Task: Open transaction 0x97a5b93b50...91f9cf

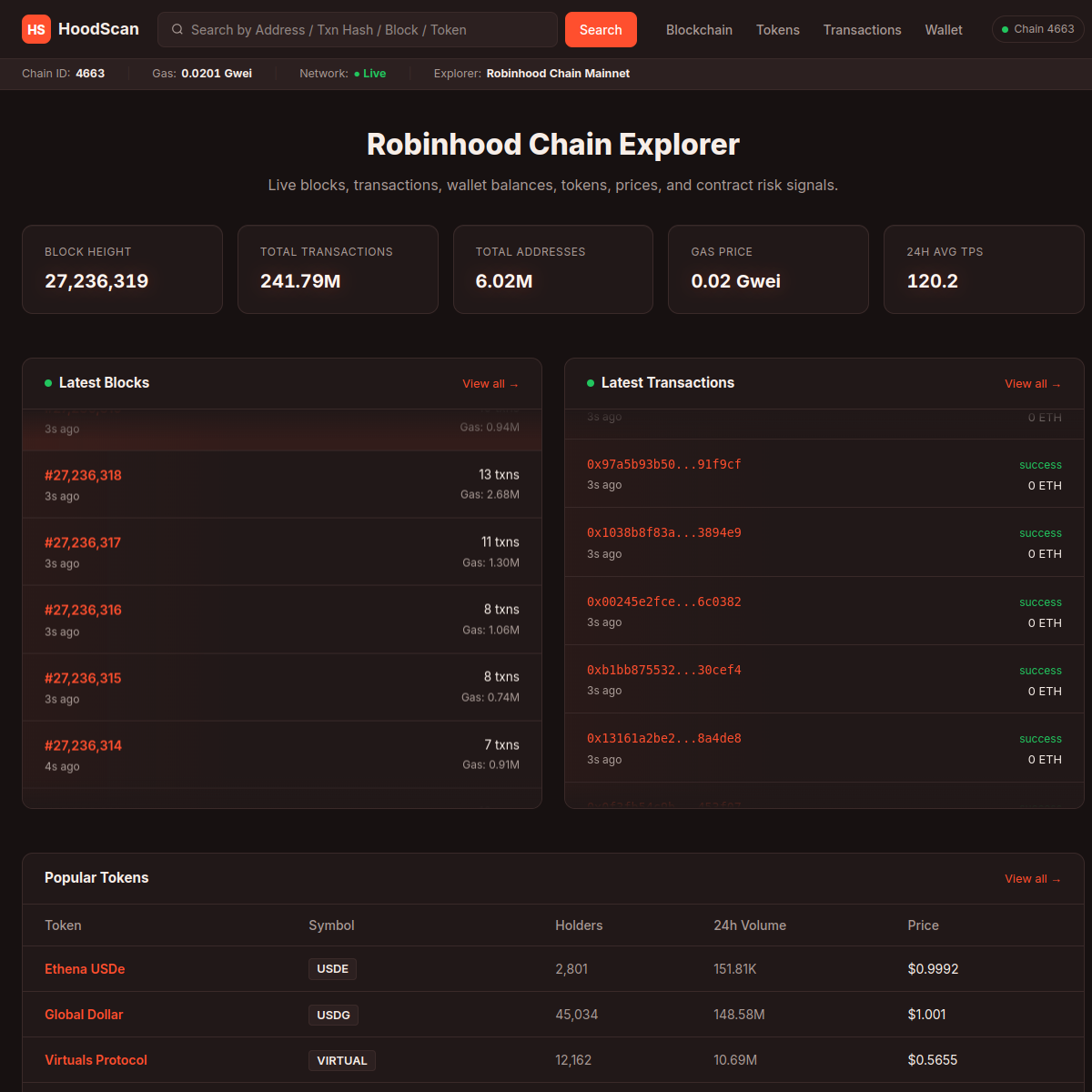Action: tap(664, 464)
